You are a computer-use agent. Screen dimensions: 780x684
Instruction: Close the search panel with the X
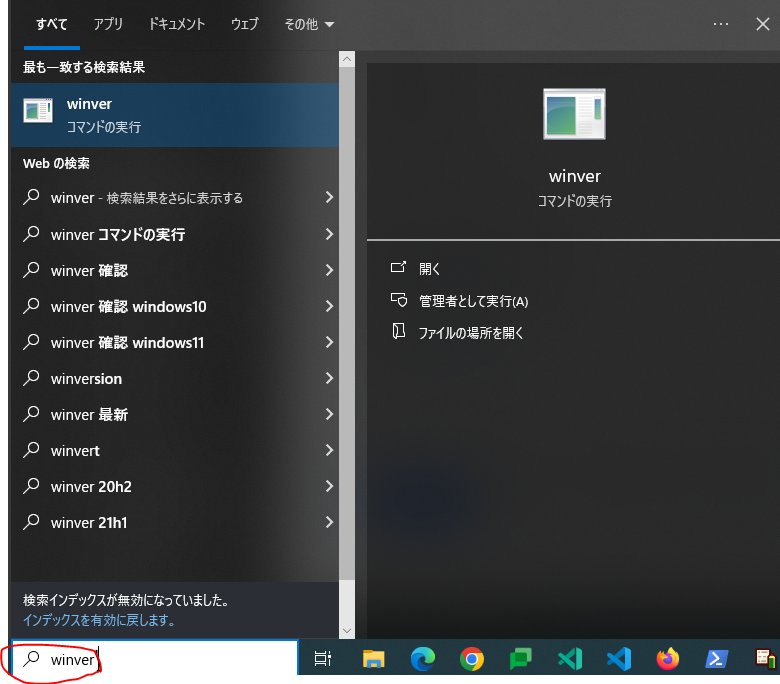tap(763, 24)
